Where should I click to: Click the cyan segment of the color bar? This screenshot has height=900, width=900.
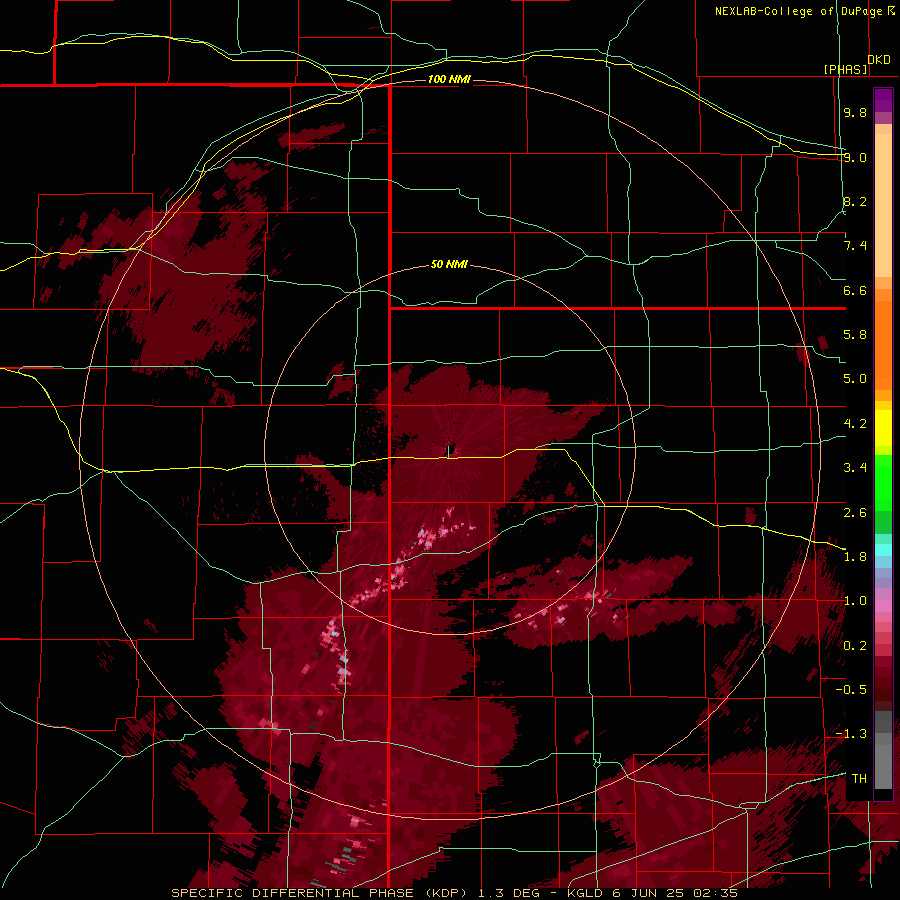[x=883, y=550]
